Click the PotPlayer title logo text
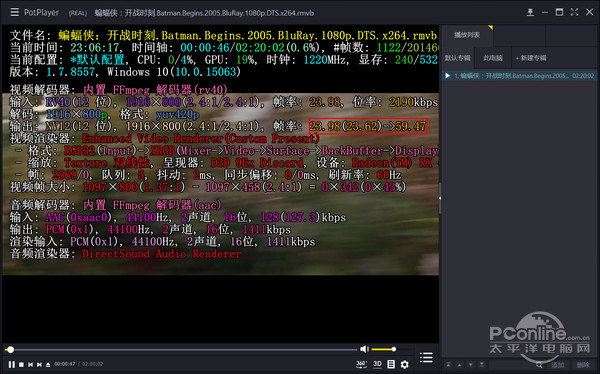This screenshot has width=600, height=374. tap(41, 13)
